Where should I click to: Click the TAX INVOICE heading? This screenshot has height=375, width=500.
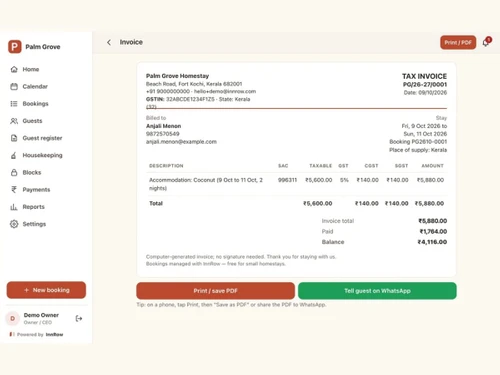point(424,76)
